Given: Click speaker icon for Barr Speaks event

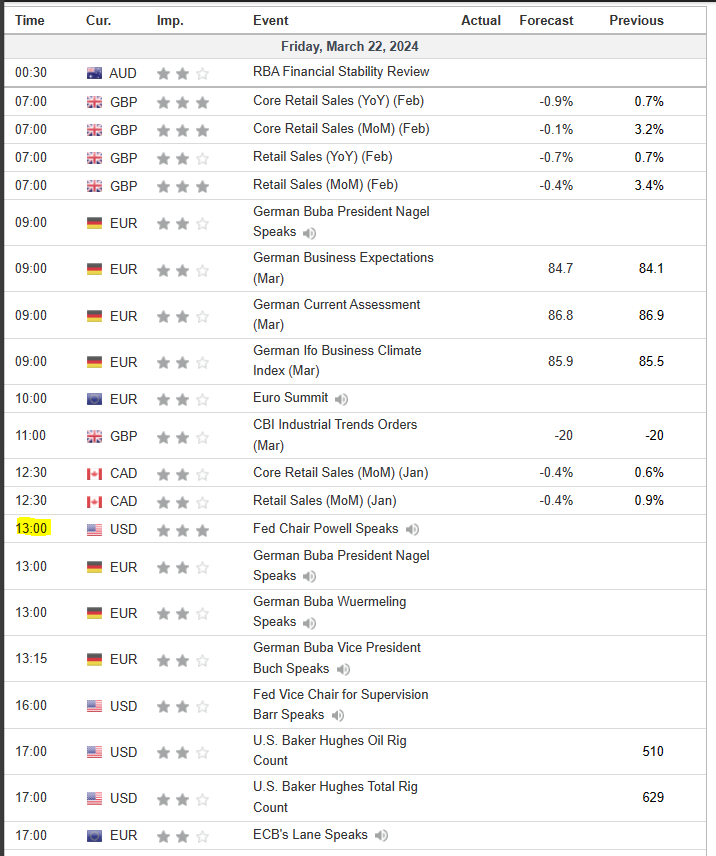Looking at the screenshot, I should pos(338,715).
